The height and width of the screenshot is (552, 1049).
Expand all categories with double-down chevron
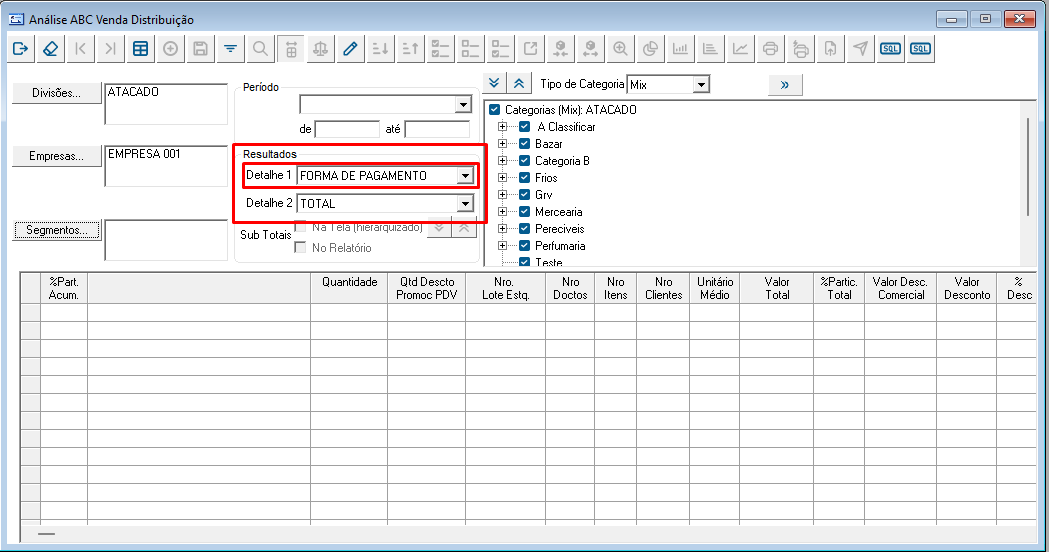click(494, 84)
